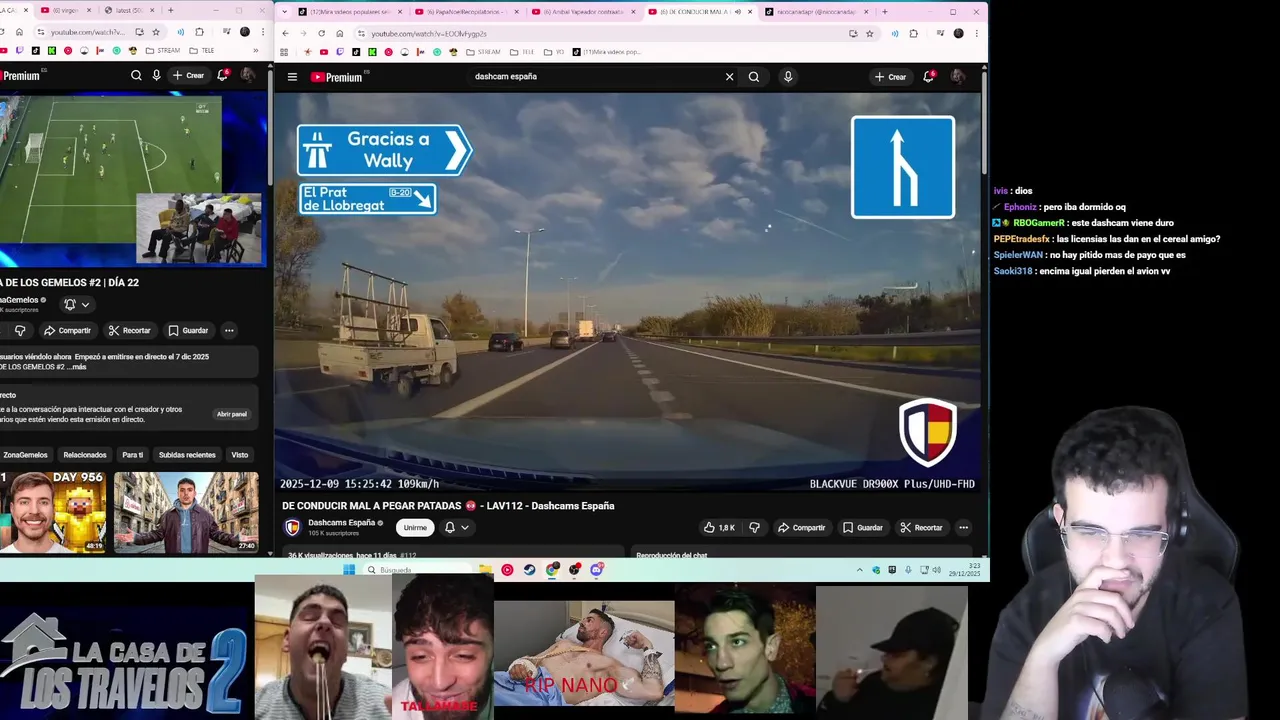Start voice search in the main YouTube window
The height and width of the screenshot is (720, 1280).
coord(788,77)
